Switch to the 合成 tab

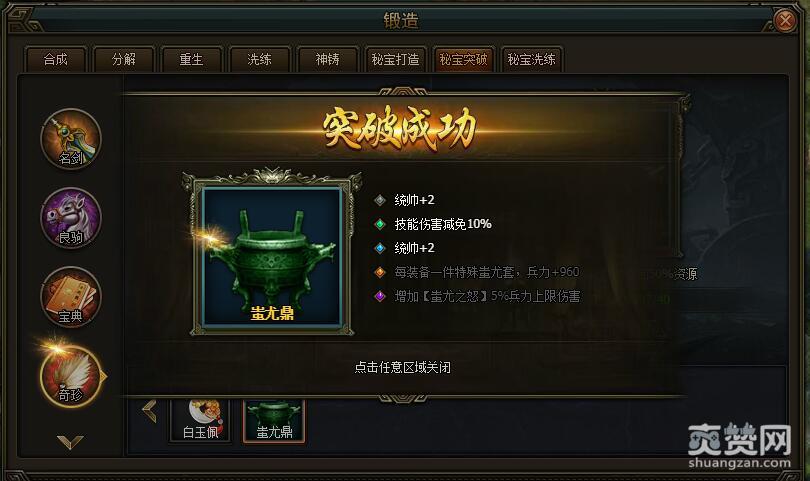(x=56, y=59)
